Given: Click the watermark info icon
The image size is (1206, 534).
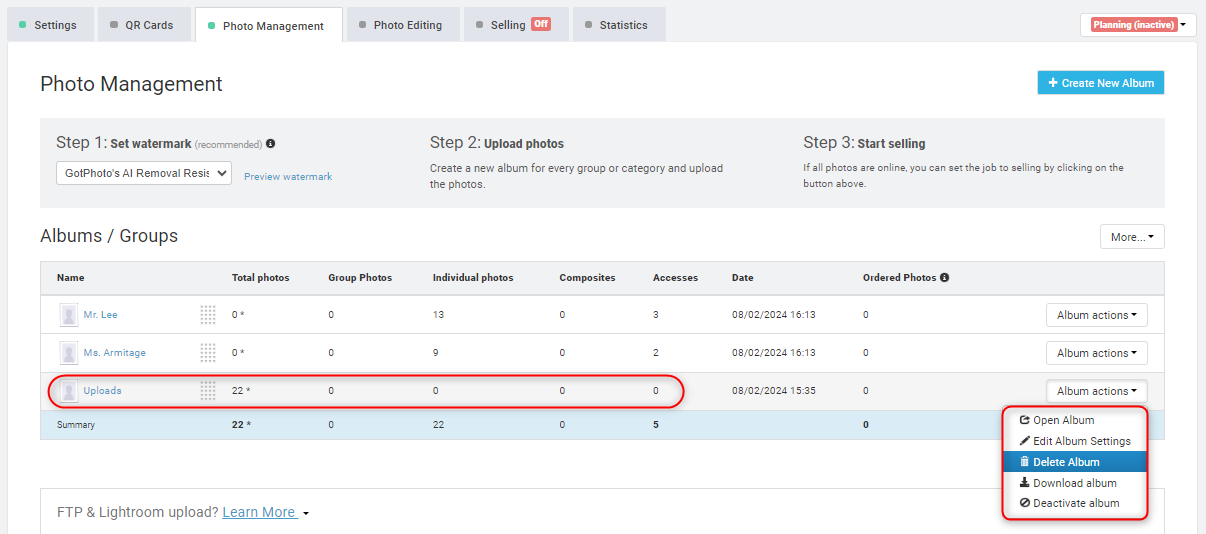Looking at the screenshot, I should tap(271, 143).
